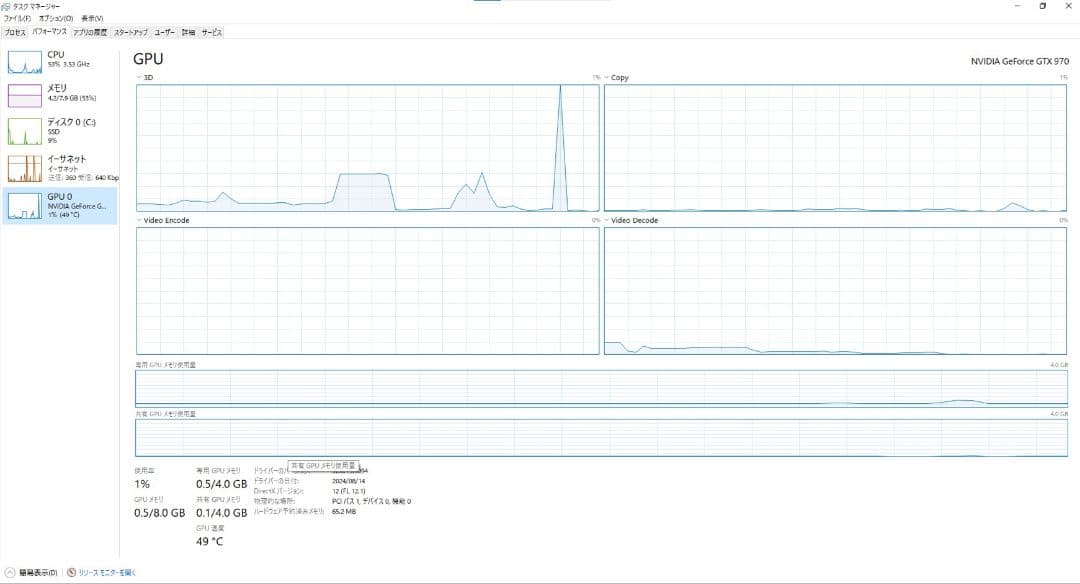Open the オプション(O) menu
This screenshot has height=584, width=1080.
pyautogui.click(x=55, y=18)
